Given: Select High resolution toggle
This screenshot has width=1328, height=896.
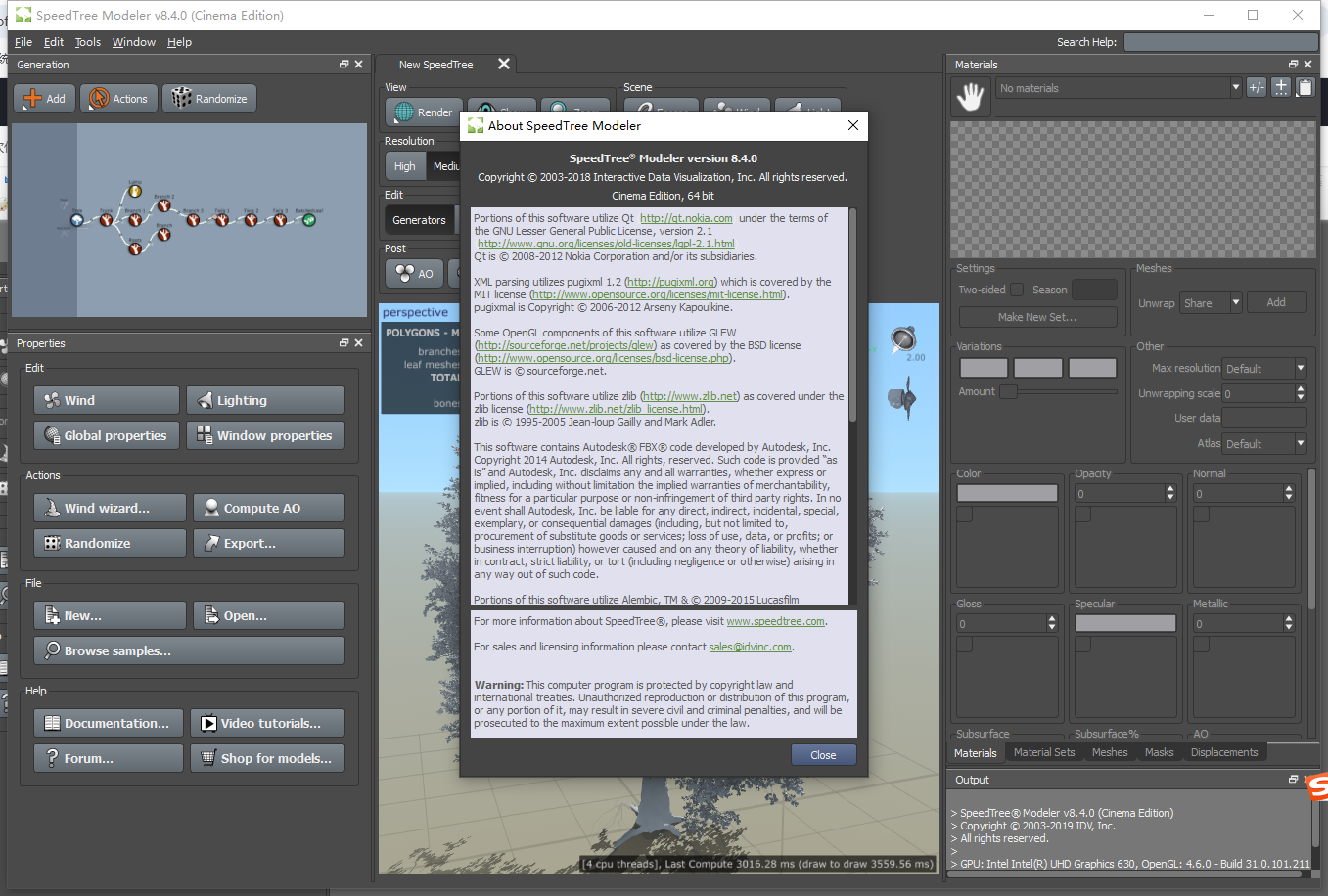Looking at the screenshot, I should coord(405,166).
